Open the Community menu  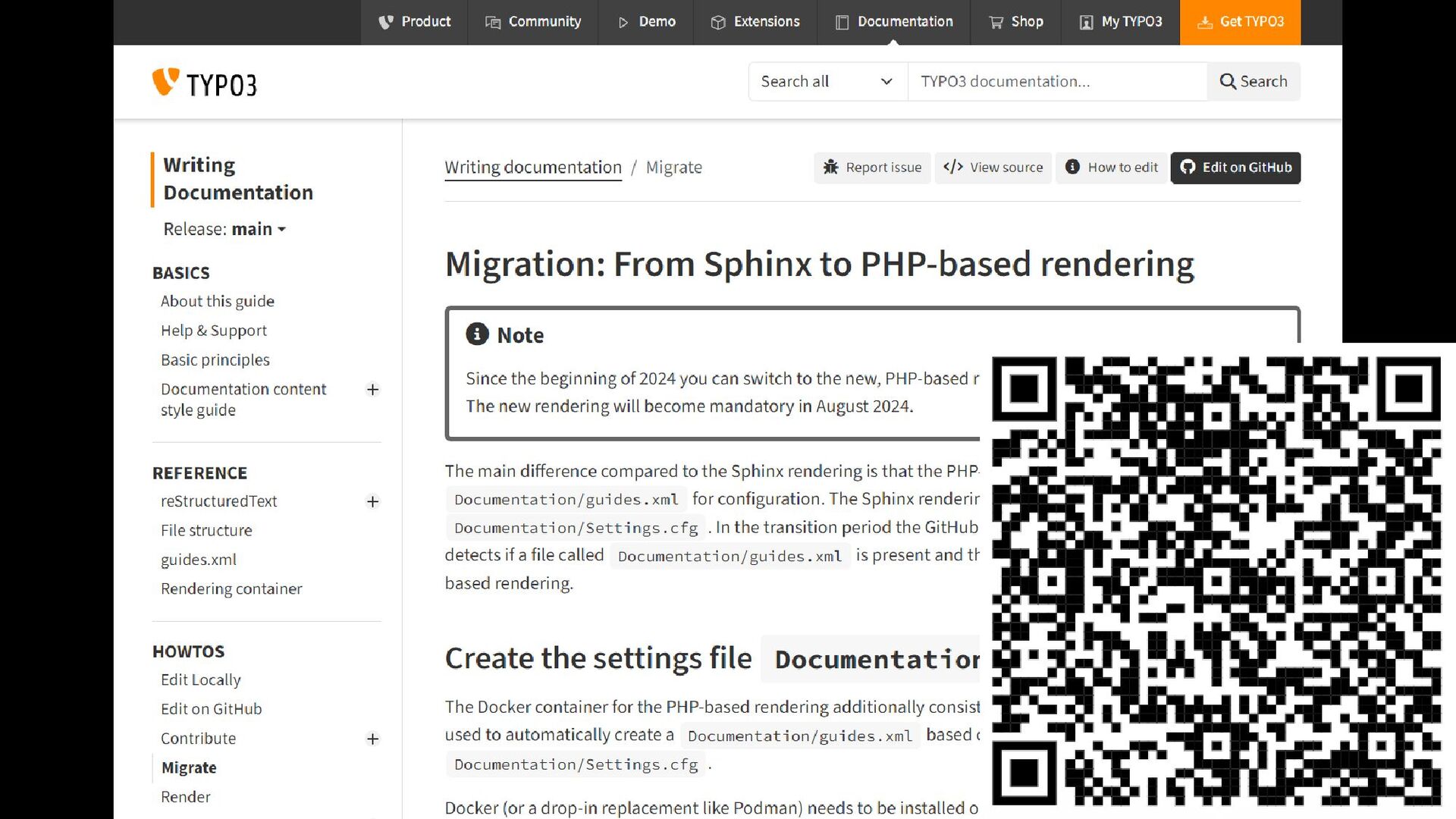pyautogui.click(x=533, y=22)
